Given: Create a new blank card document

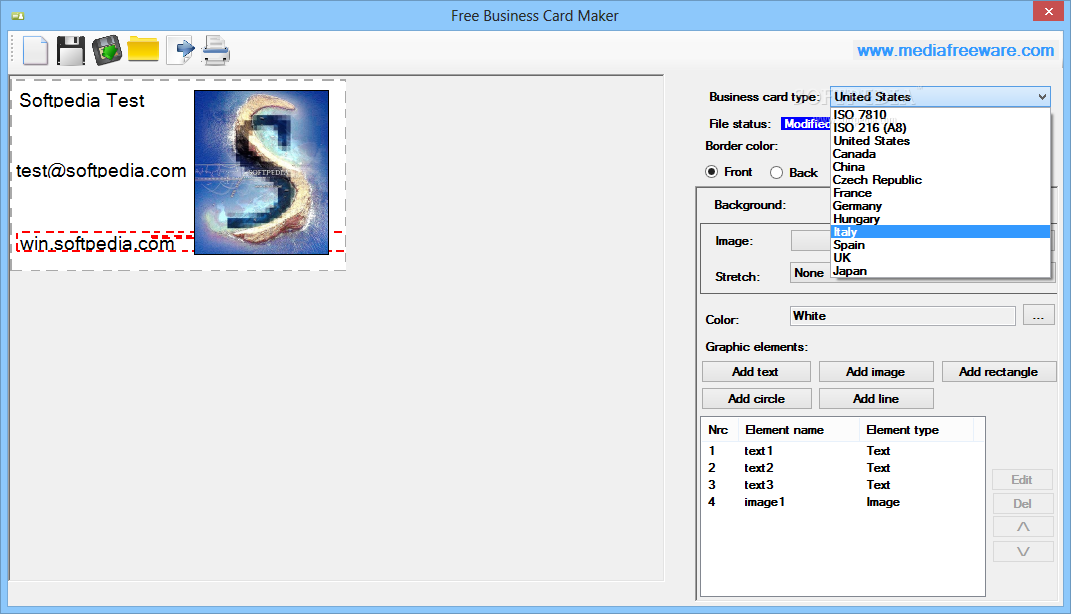Looking at the screenshot, I should (36, 51).
